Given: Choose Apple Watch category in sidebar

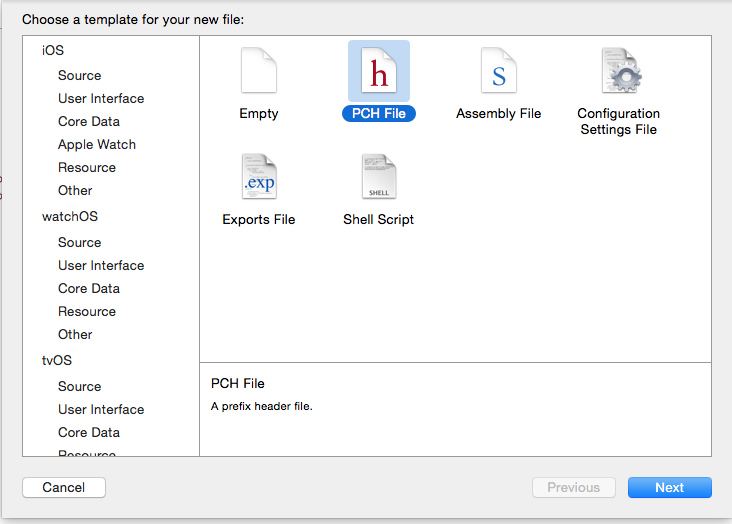Looking at the screenshot, I should point(97,144).
